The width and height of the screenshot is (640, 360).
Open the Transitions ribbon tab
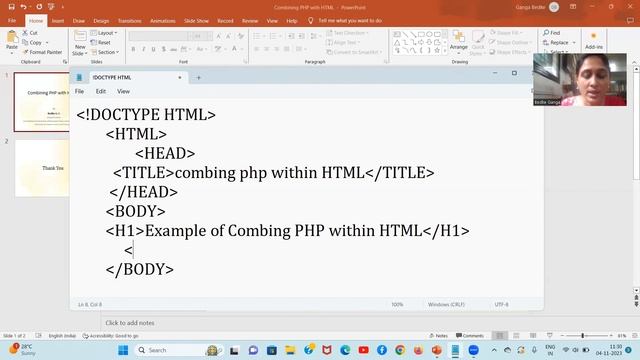point(129,20)
